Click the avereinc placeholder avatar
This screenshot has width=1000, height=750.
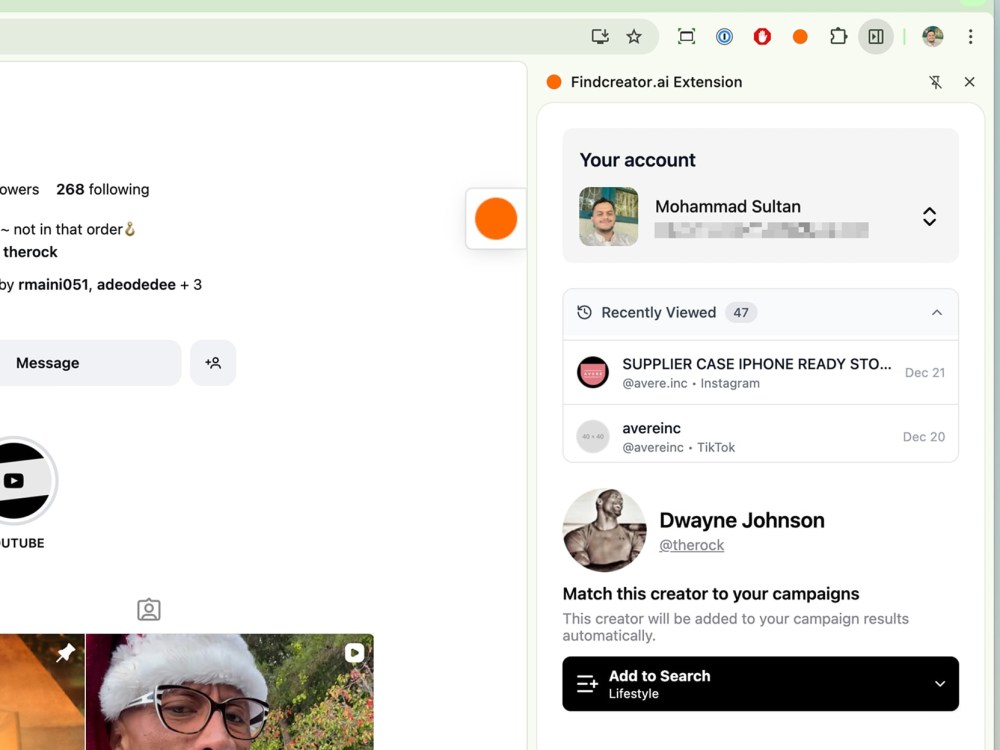coord(592,436)
